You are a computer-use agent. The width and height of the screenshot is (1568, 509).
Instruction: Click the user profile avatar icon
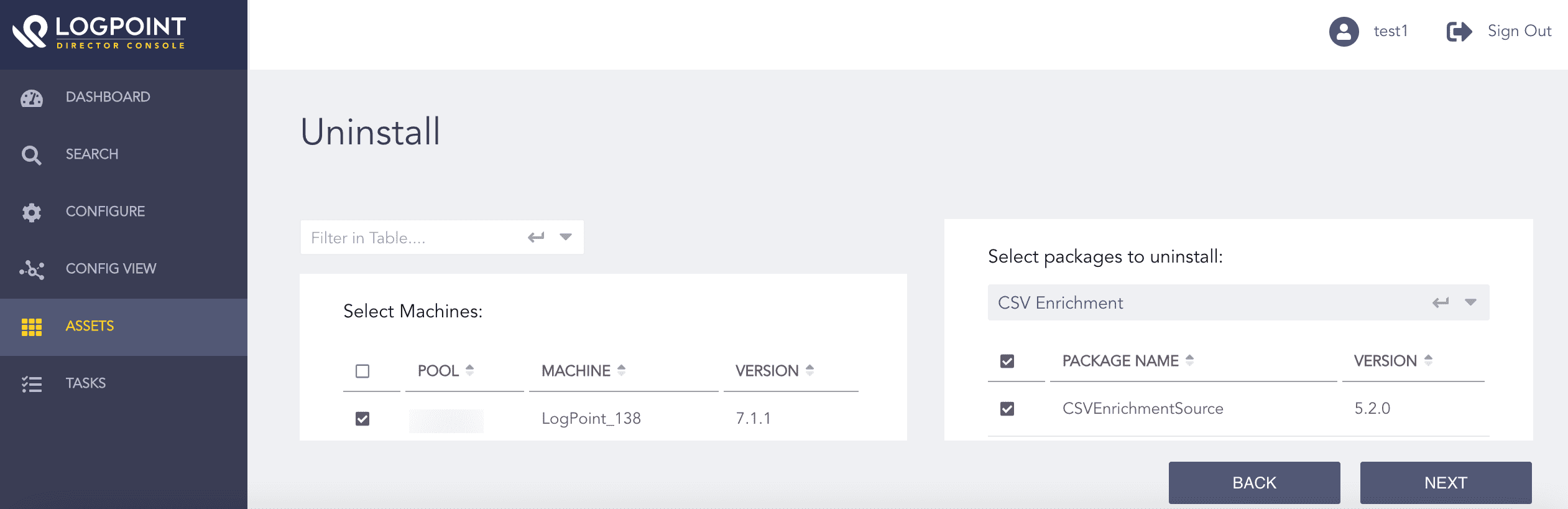(1343, 31)
